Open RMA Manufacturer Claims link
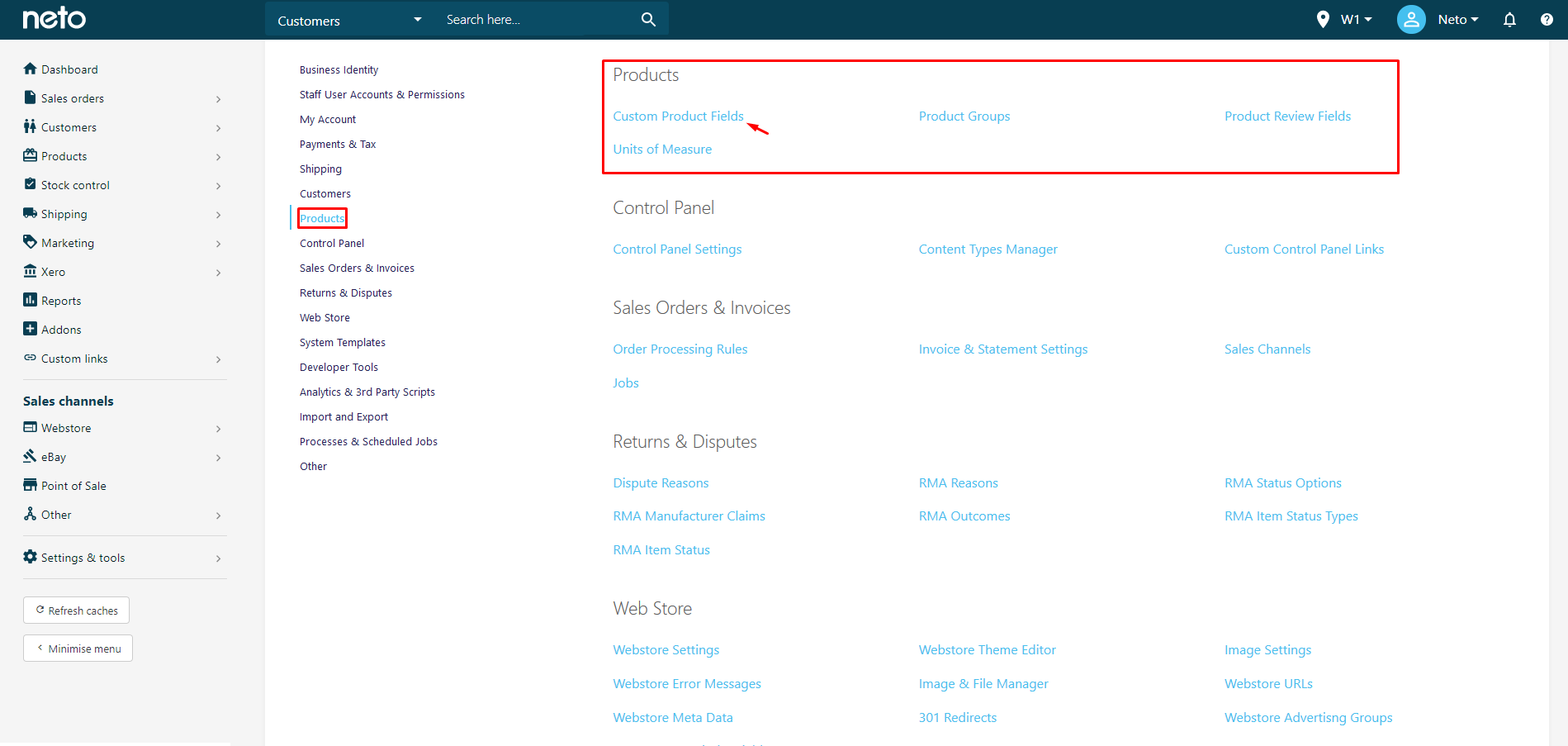The image size is (1568, 746). pos(689,516)
